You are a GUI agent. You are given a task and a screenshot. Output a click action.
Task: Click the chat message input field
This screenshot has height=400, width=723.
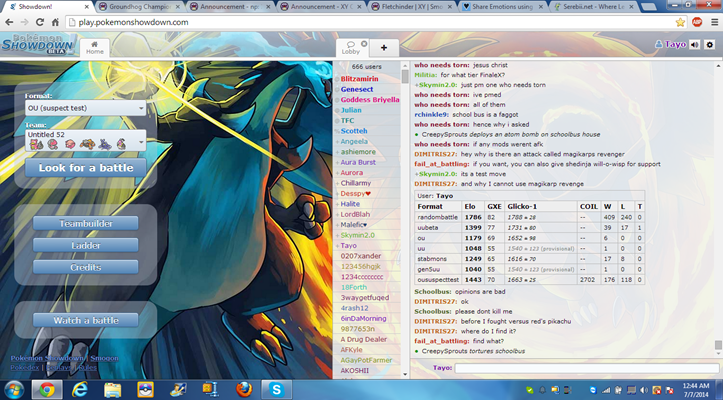[x=587, y=368]
